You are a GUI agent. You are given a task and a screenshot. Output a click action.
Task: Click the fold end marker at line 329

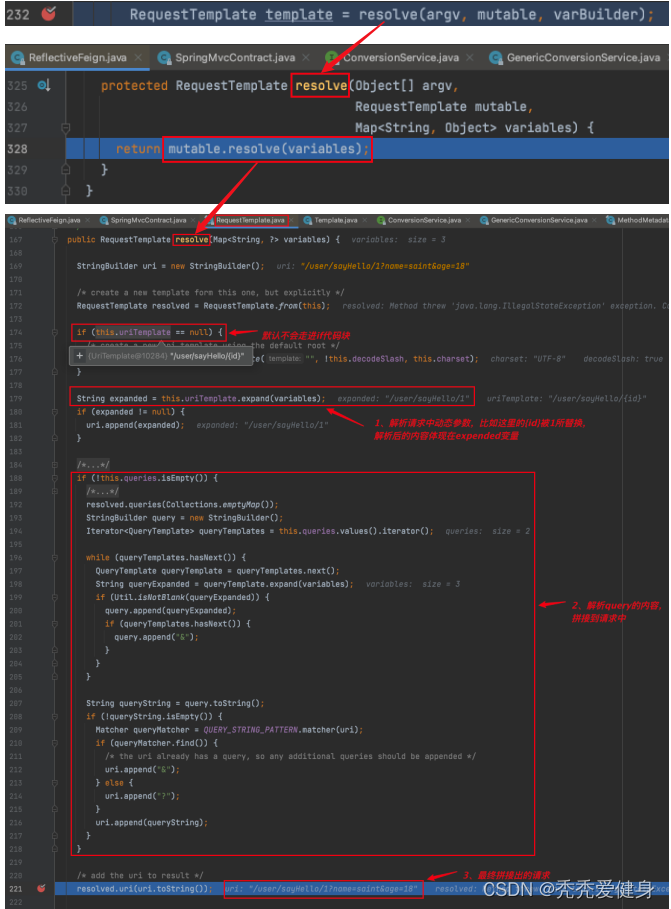pos(66,169)
